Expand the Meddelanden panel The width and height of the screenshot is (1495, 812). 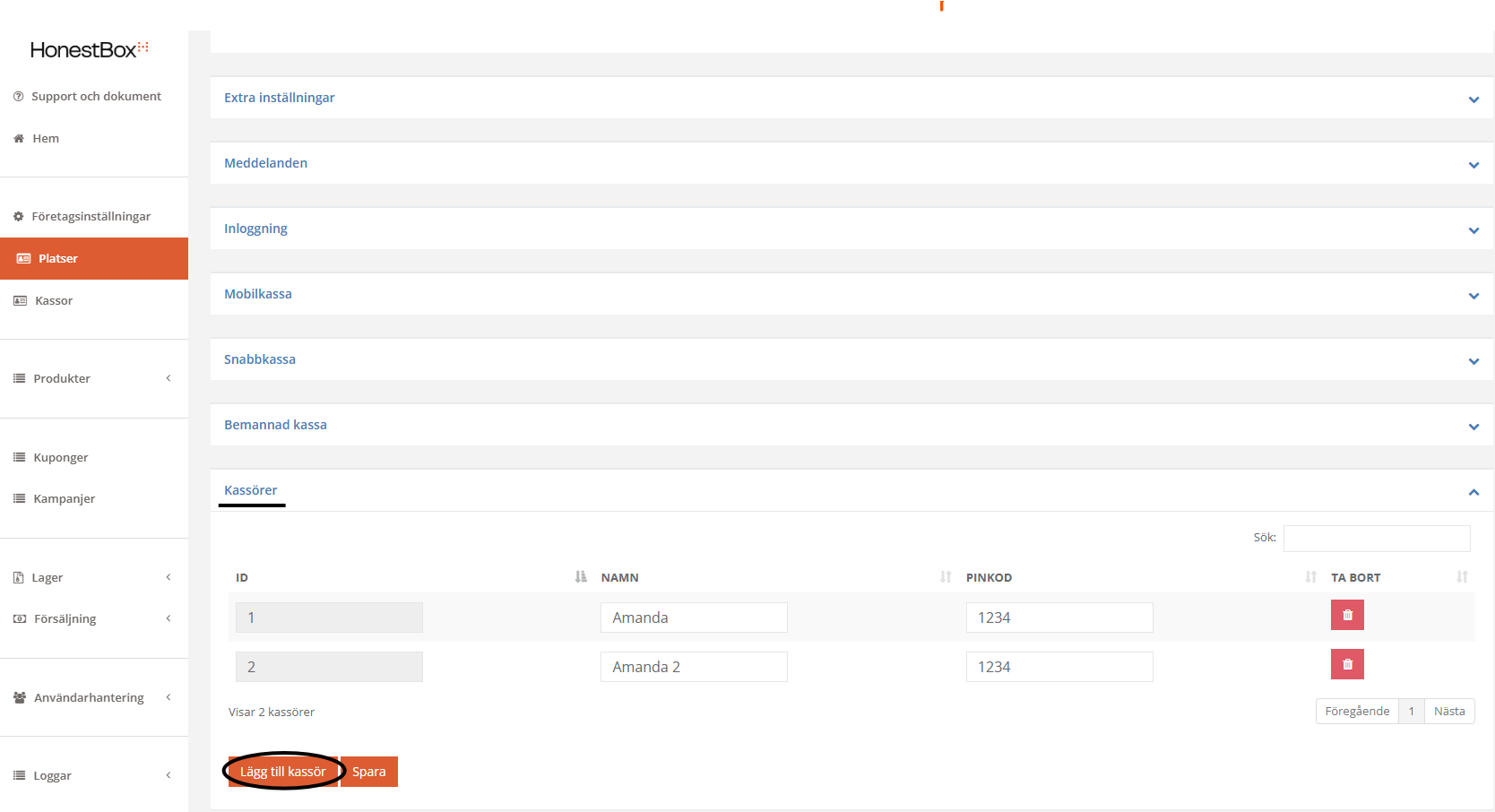(1473, 165)
